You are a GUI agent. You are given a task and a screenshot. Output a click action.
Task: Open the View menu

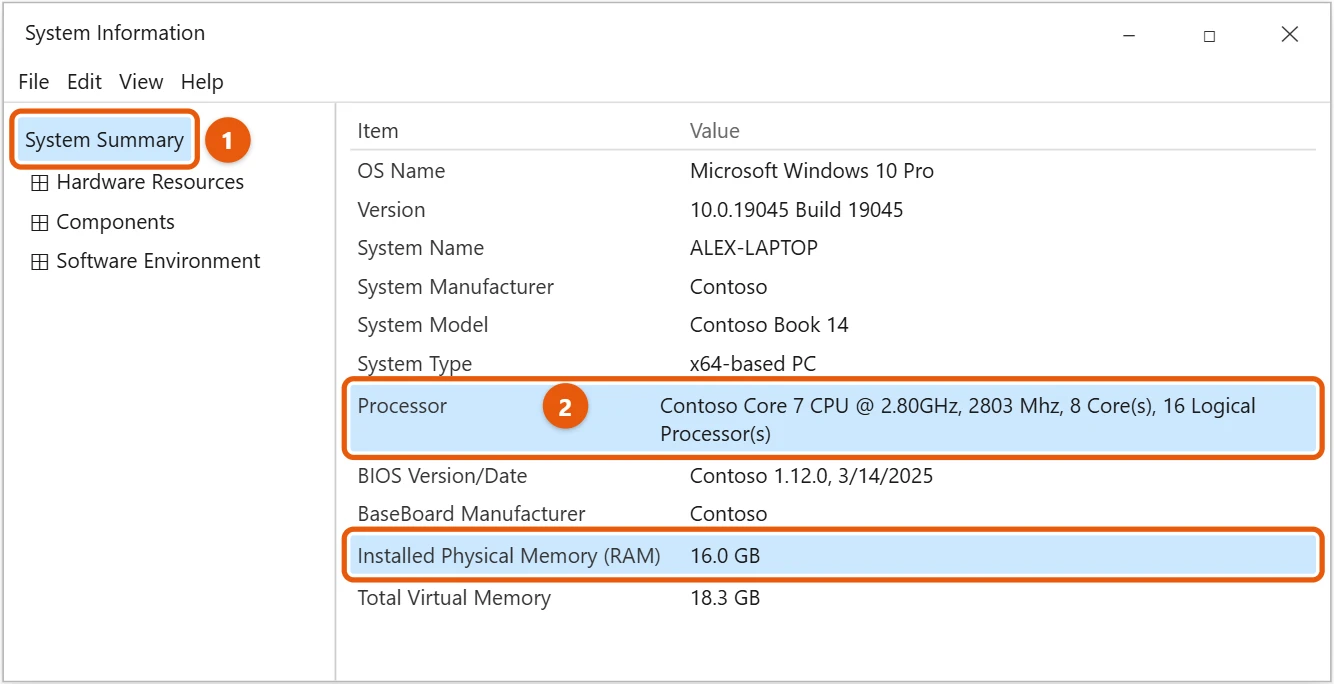click(x=141, y=82)
